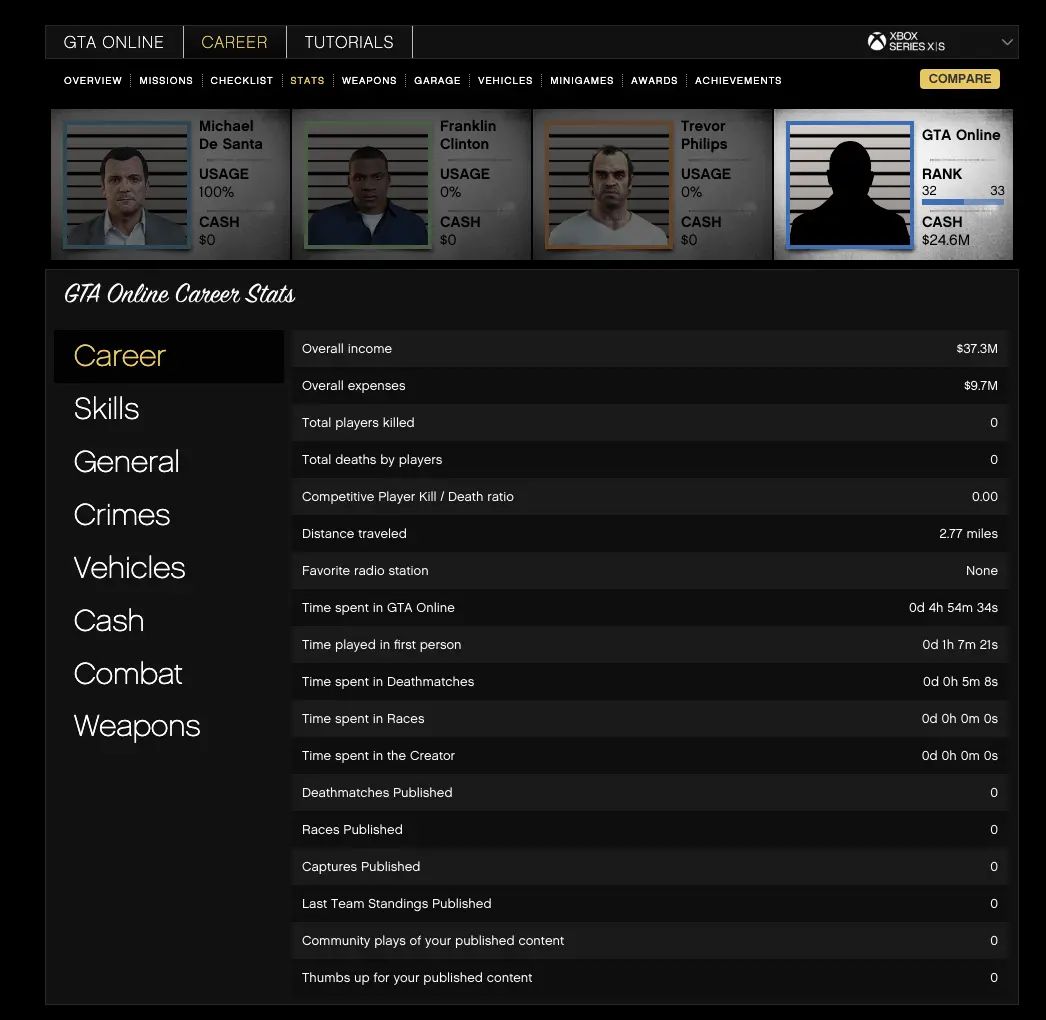Screen dimensions: 1046x1020
Task: Click the Deathmatches Published row
Action: 649,793
